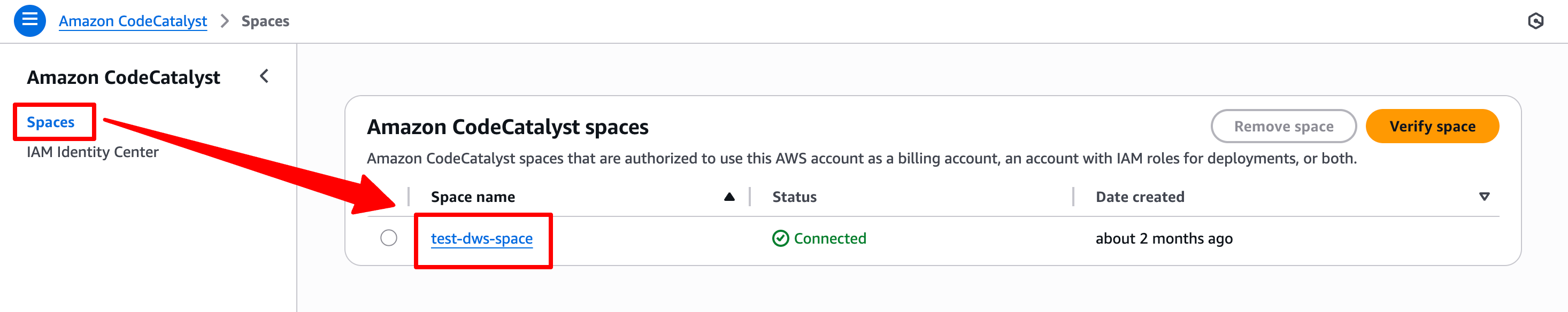Click the column divider before Status header
Screen dimensions: 1568x312
click(x=750, y=197)
